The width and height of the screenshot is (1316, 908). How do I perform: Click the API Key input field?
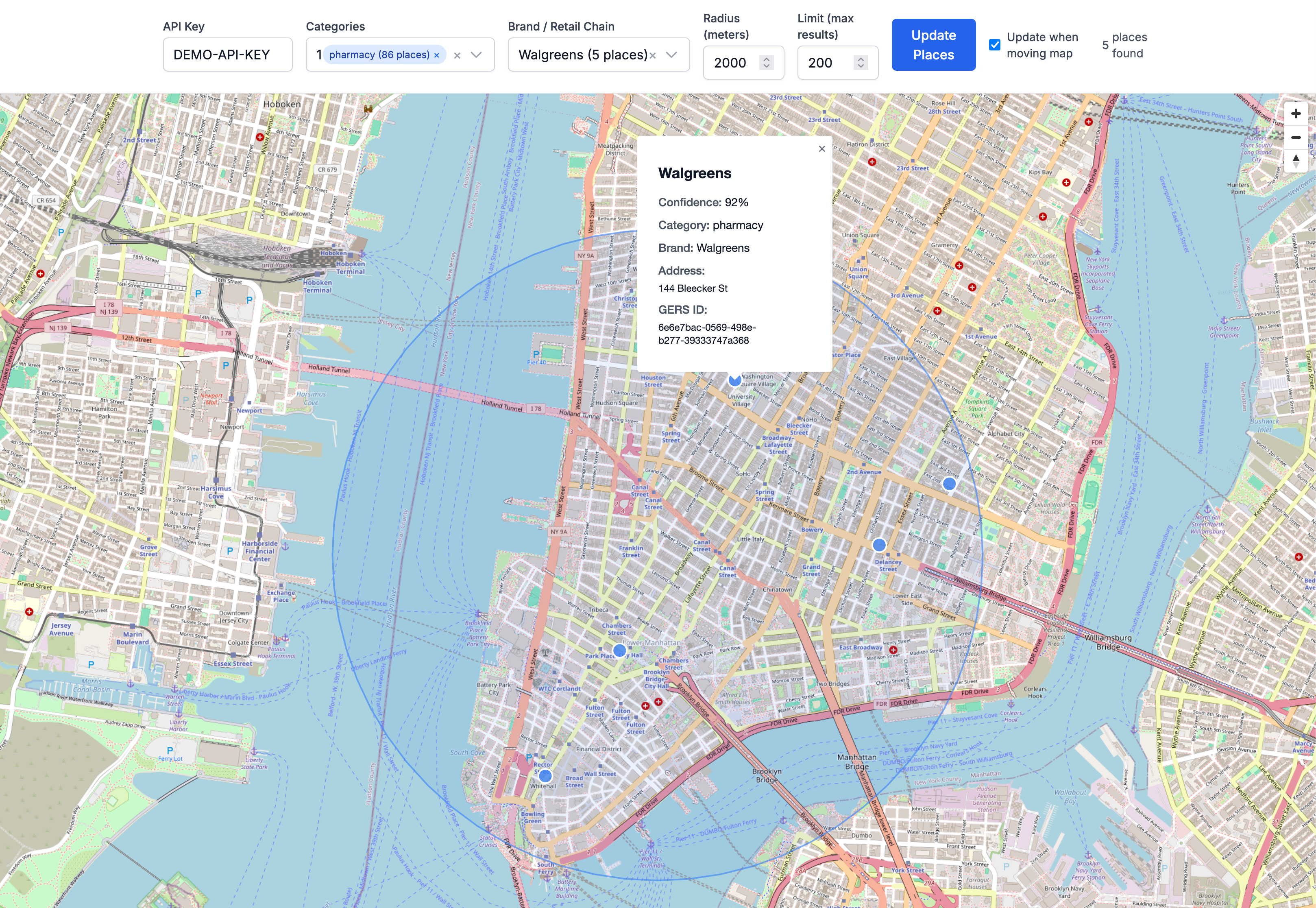coord(227,55)
